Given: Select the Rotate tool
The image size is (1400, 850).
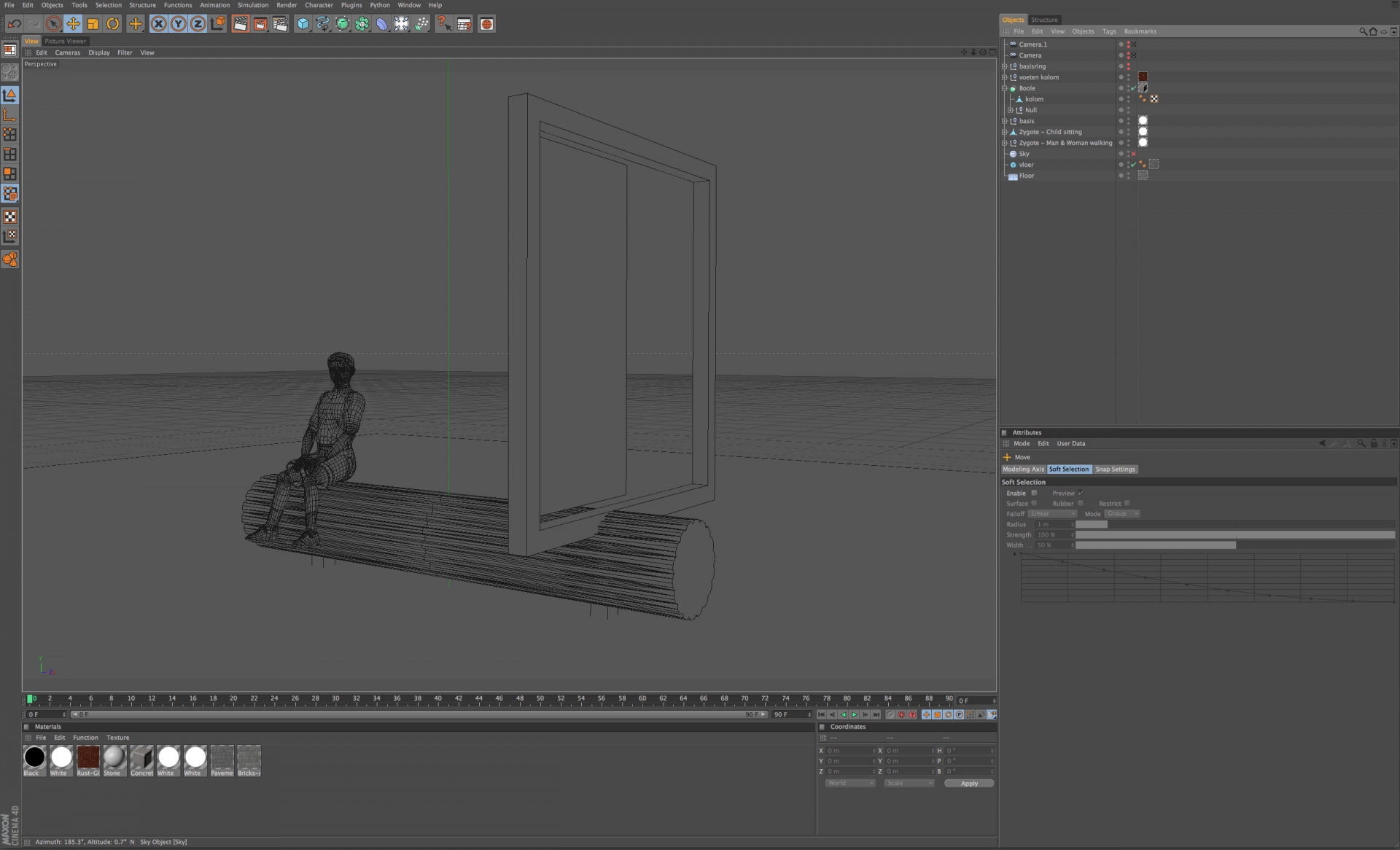Looking at the screenshot, I should (x=113, y=24).
